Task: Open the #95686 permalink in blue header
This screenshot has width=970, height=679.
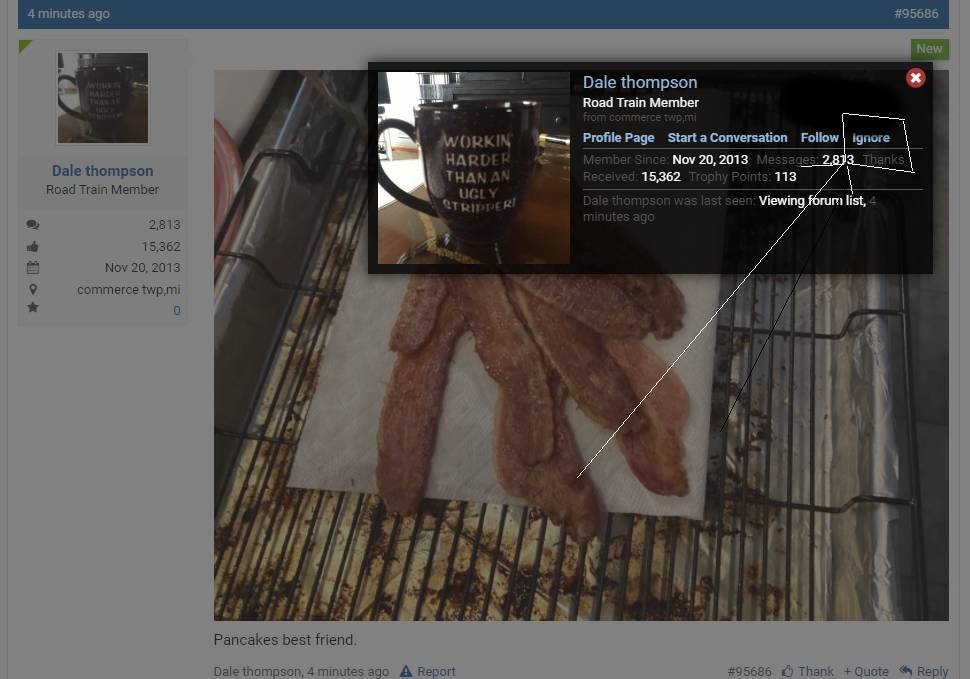Action: point(916,14)
